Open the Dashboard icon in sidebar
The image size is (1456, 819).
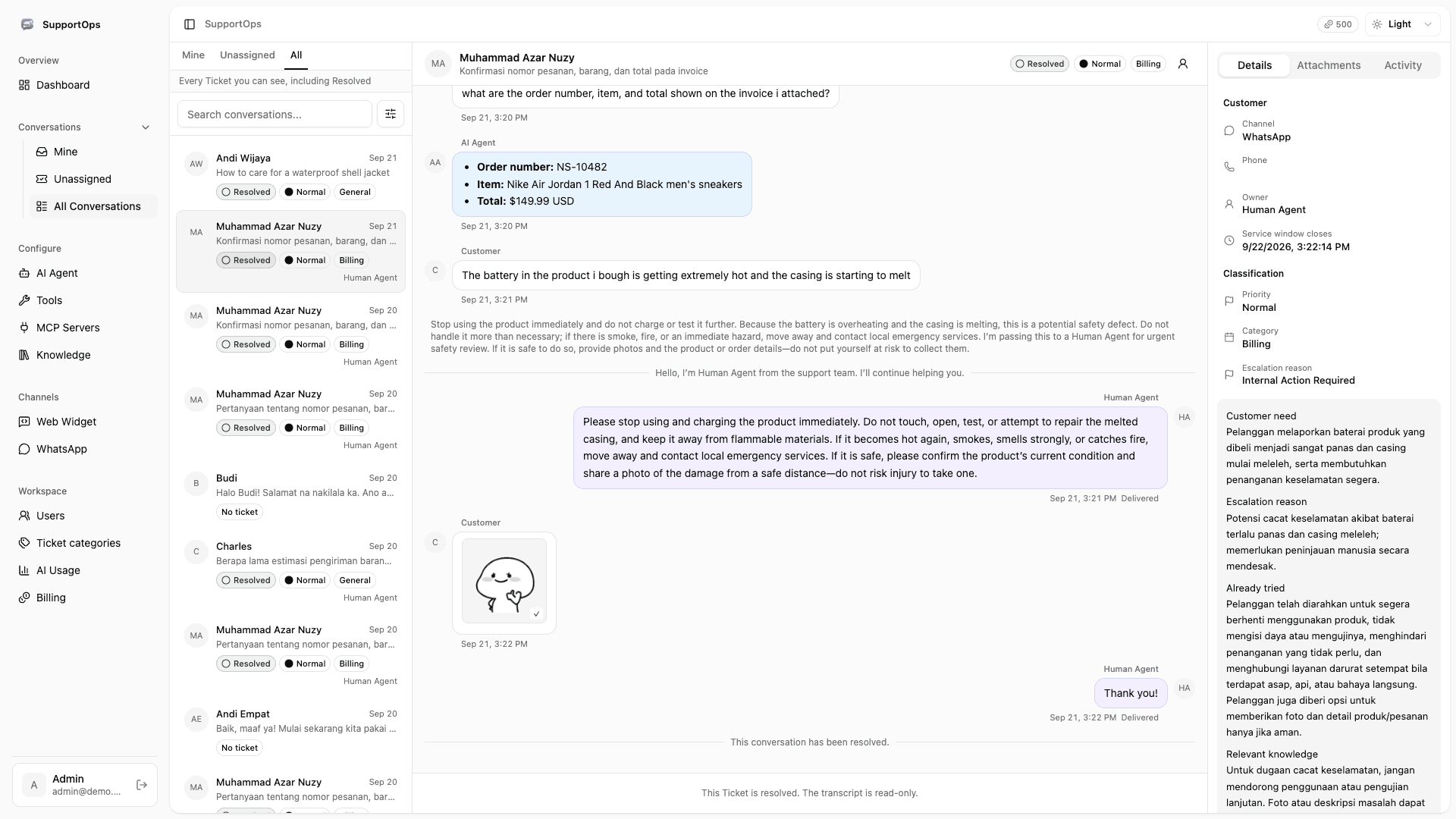[24, 85]
